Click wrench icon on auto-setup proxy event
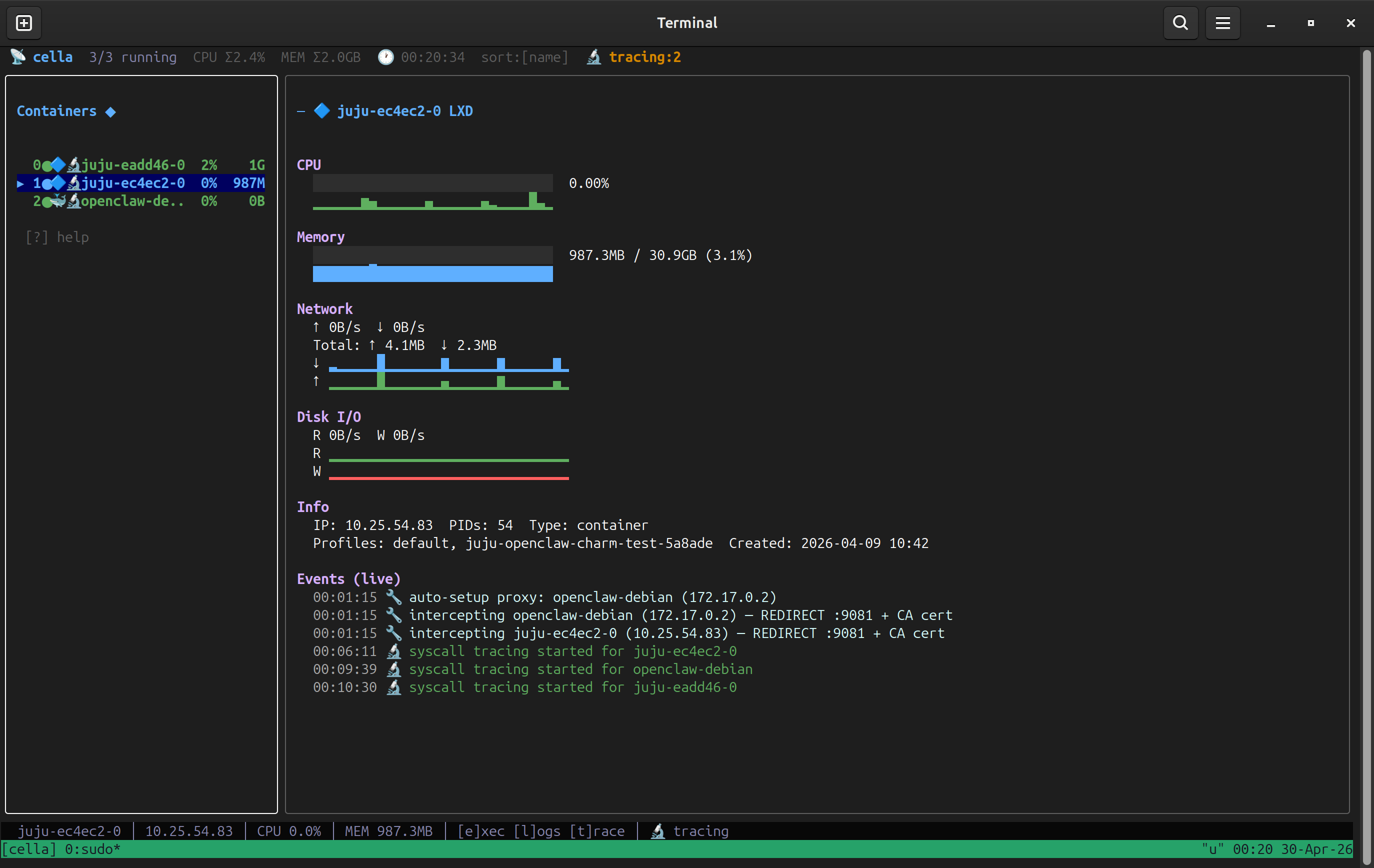Screen dimensions: 1374x868 [393, 597]
